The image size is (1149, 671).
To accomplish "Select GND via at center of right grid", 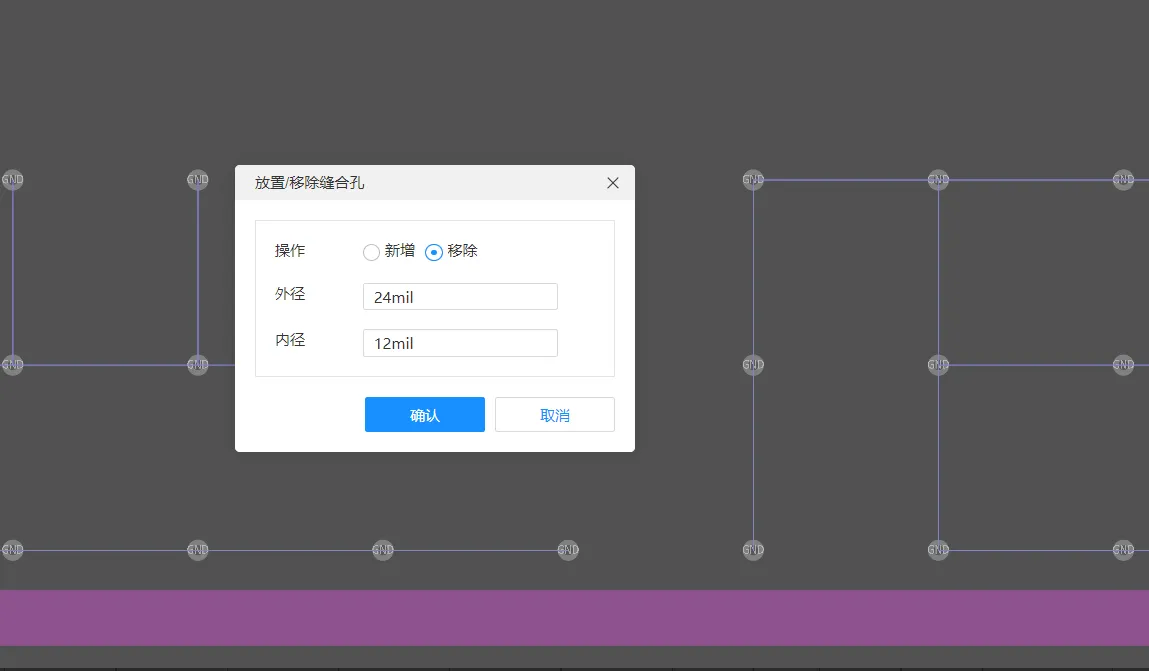I will pyautogui.click(x=938, y=365).
